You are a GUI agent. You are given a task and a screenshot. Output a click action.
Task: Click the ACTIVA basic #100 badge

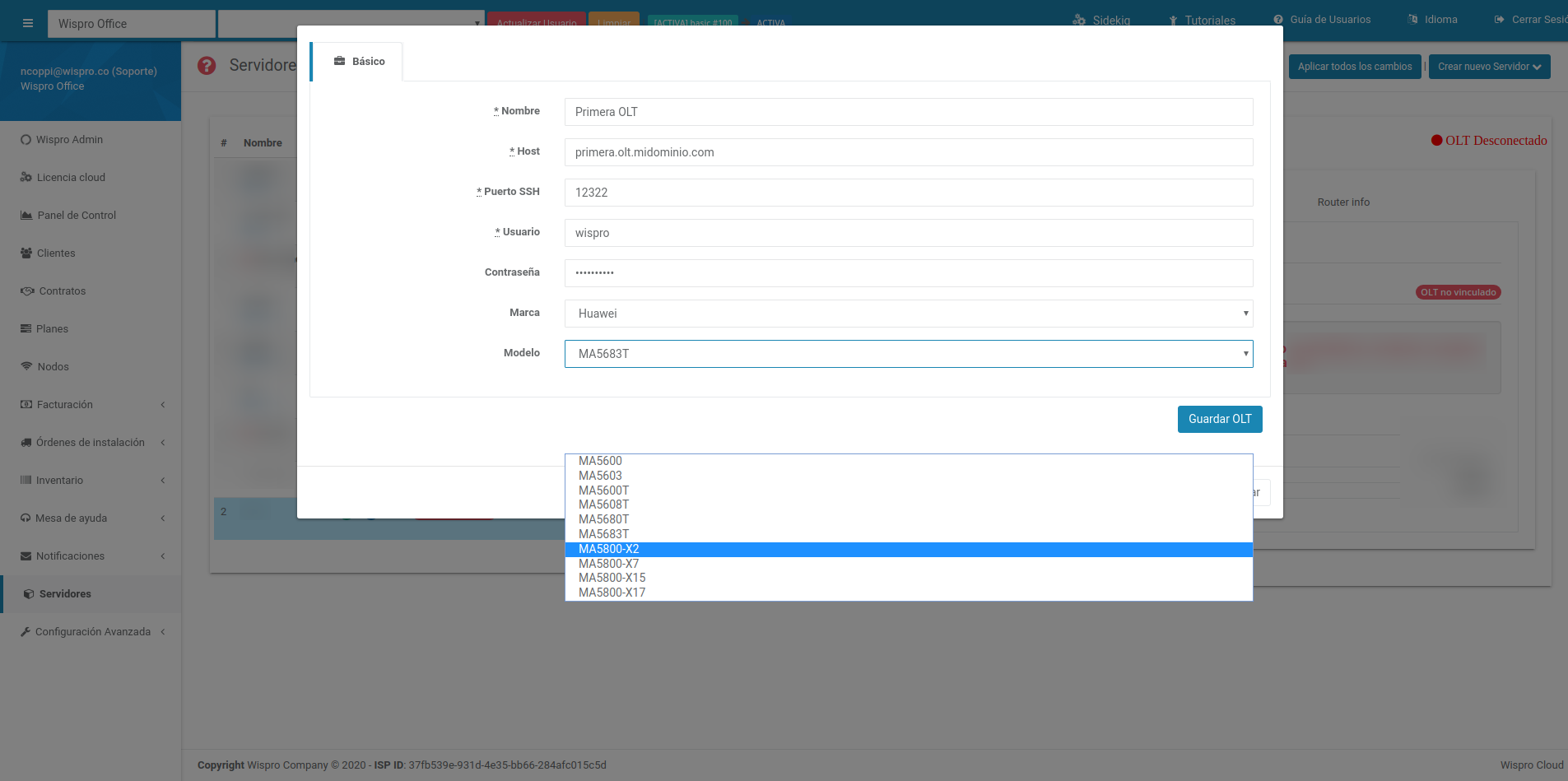pos(693,21)
